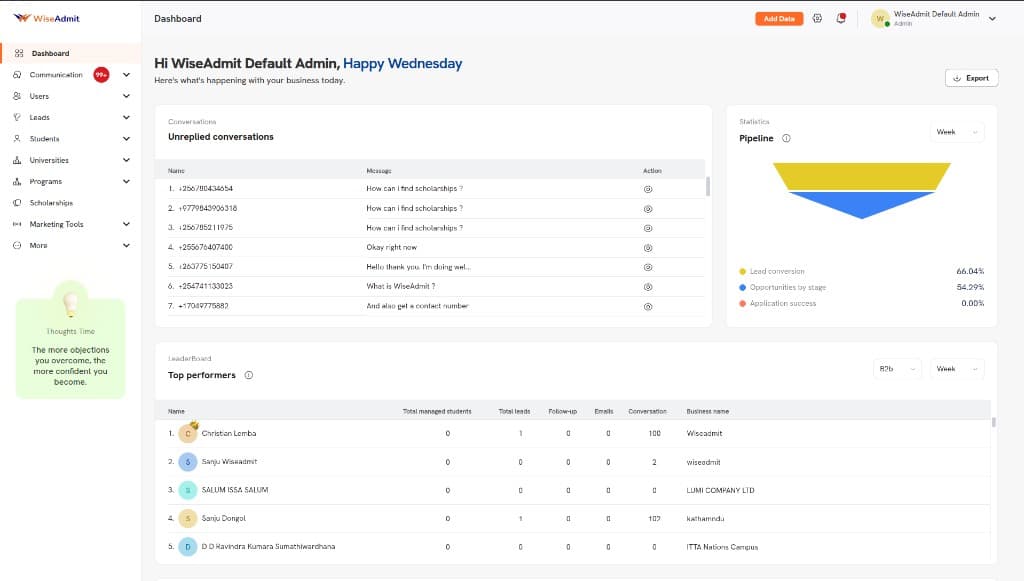Open the Top performers Week dropdown

(x=957, y=369)
